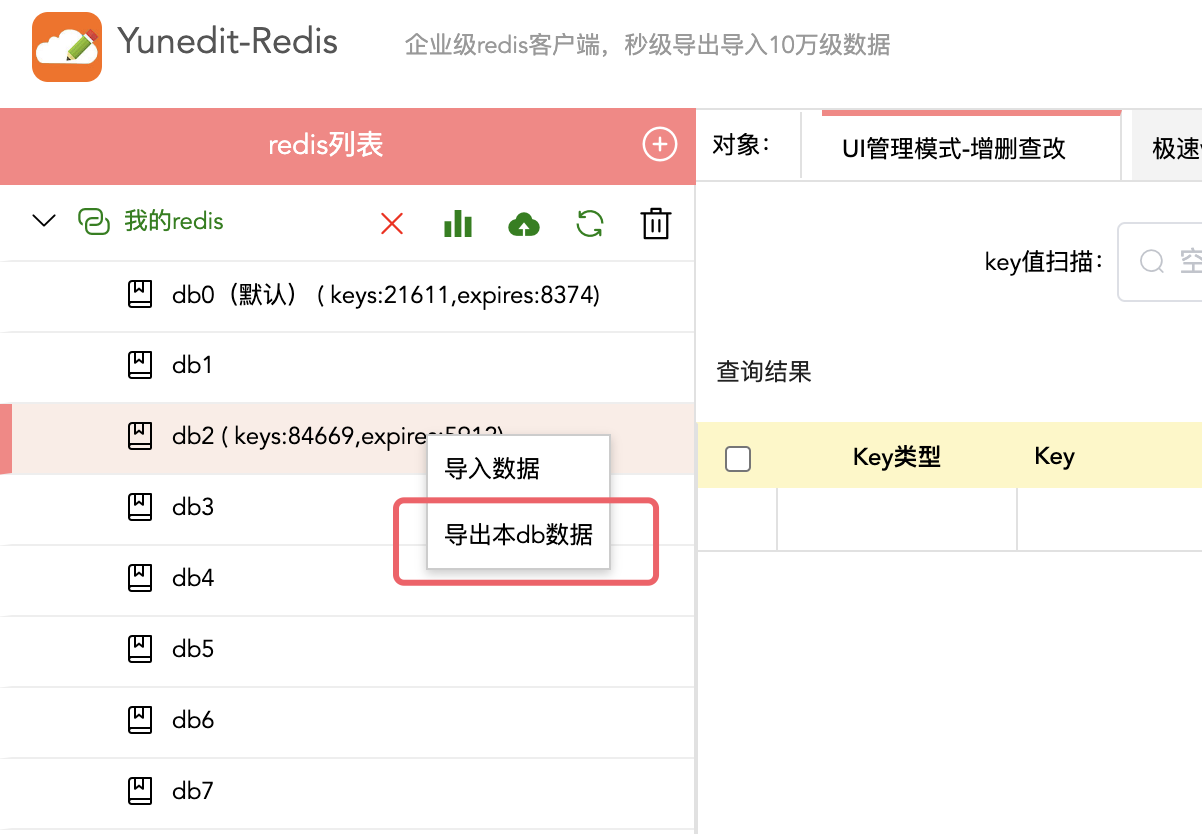
Task: Select the db7 database row
Action: point(347,792)
